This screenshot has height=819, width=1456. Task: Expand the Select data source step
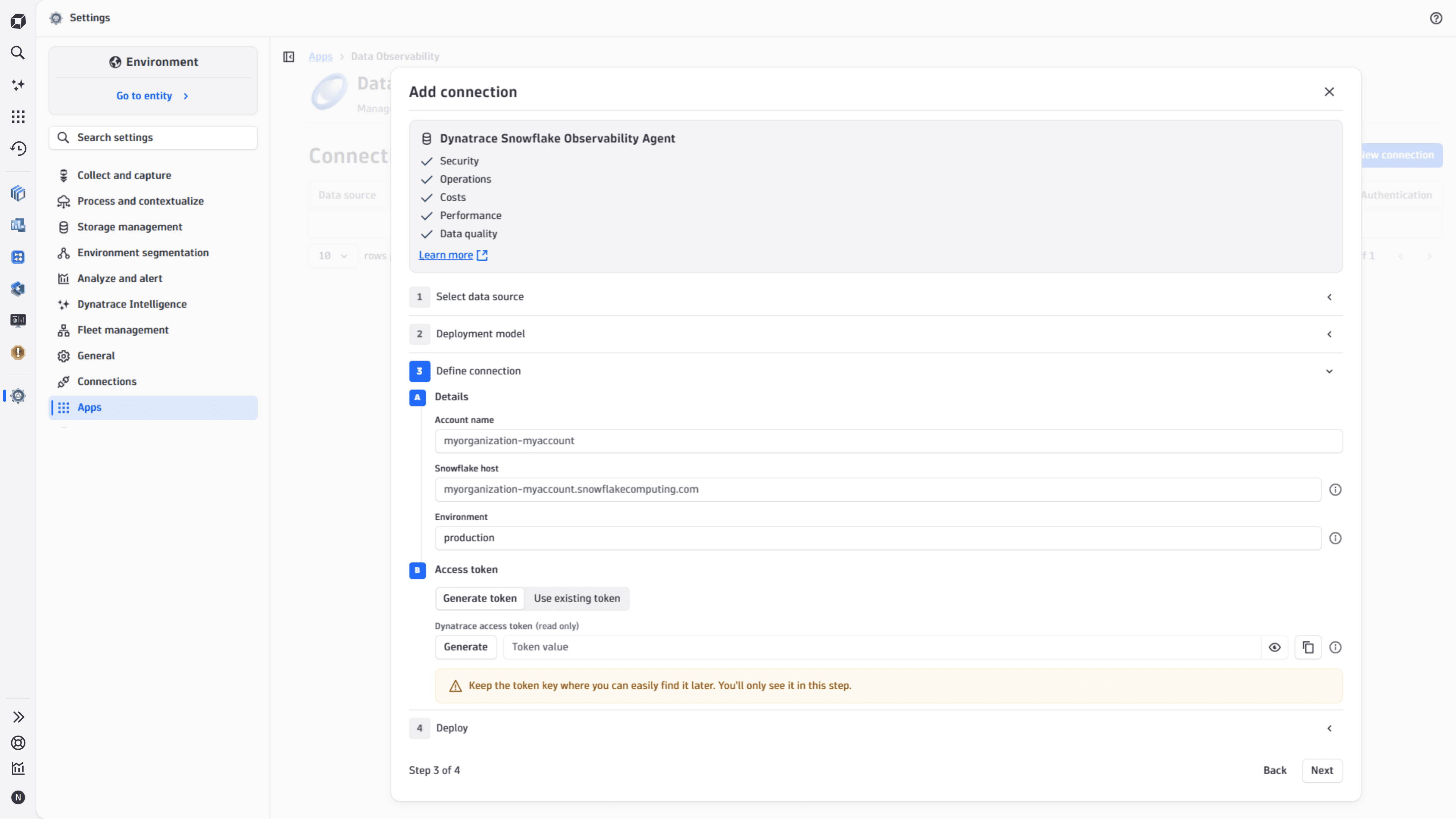(875, 297)
